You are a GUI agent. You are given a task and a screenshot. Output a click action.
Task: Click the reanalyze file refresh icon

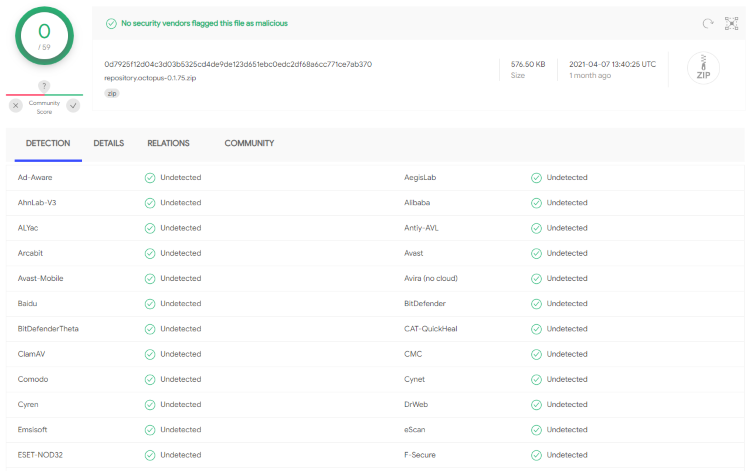708,23
